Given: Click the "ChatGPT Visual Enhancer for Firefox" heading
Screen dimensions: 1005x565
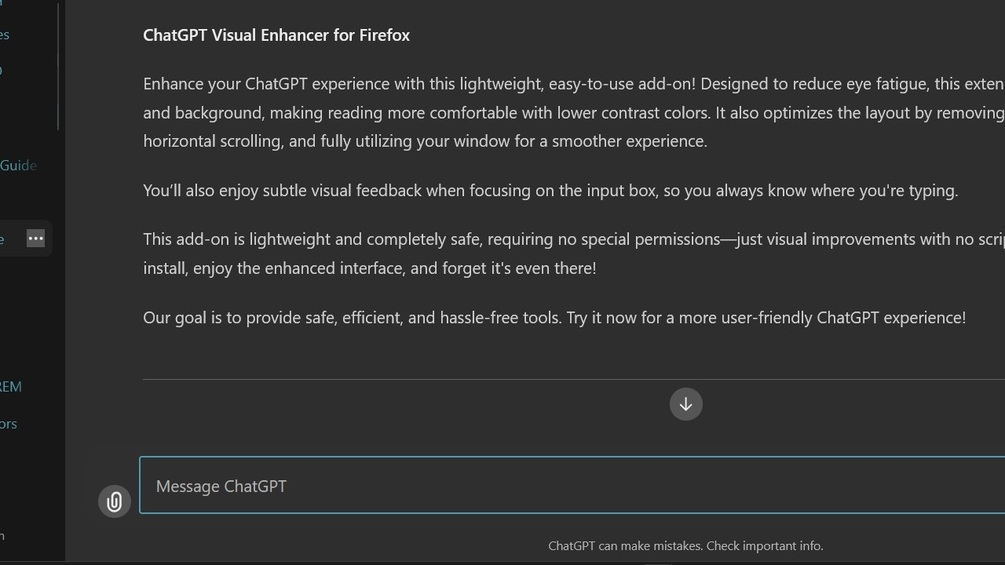Looking at the screenshot, I should [x=276, y=35].
